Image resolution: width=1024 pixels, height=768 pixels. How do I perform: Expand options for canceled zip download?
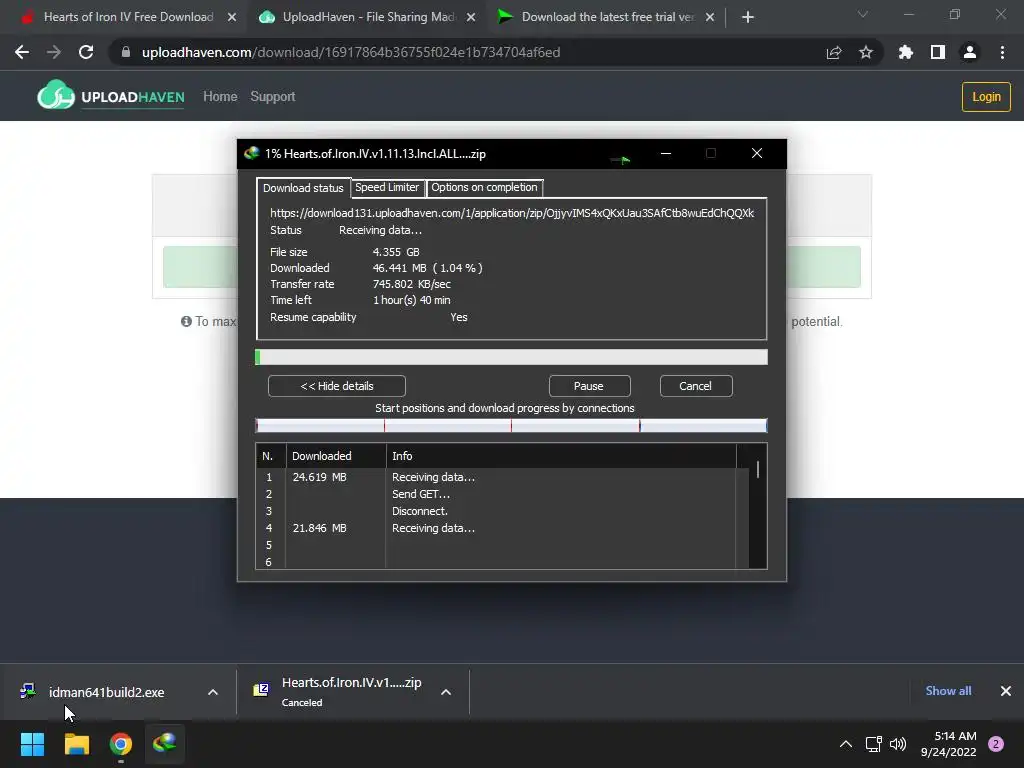[x=446, y=692]
